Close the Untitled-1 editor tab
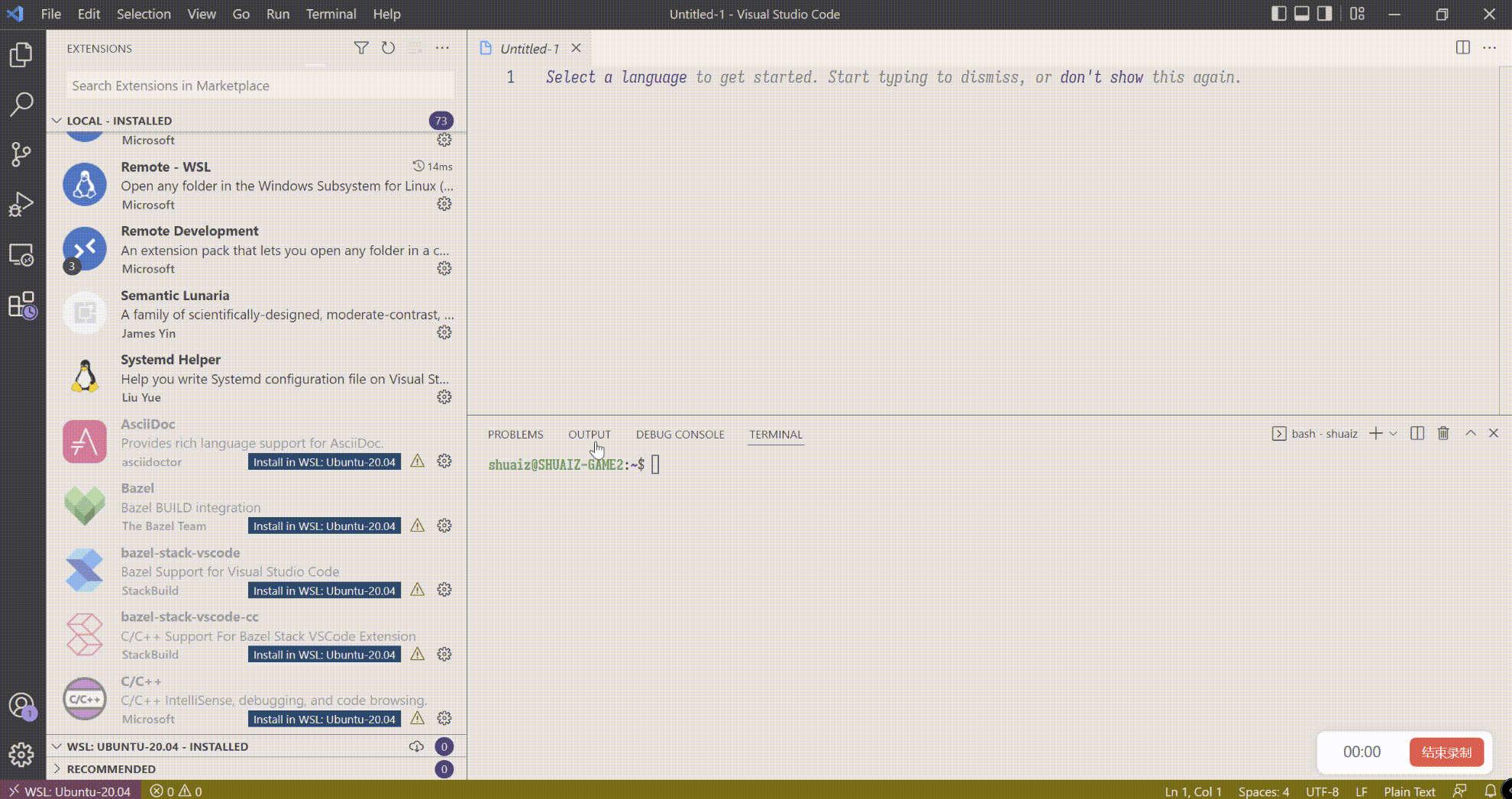 (577, 48)
